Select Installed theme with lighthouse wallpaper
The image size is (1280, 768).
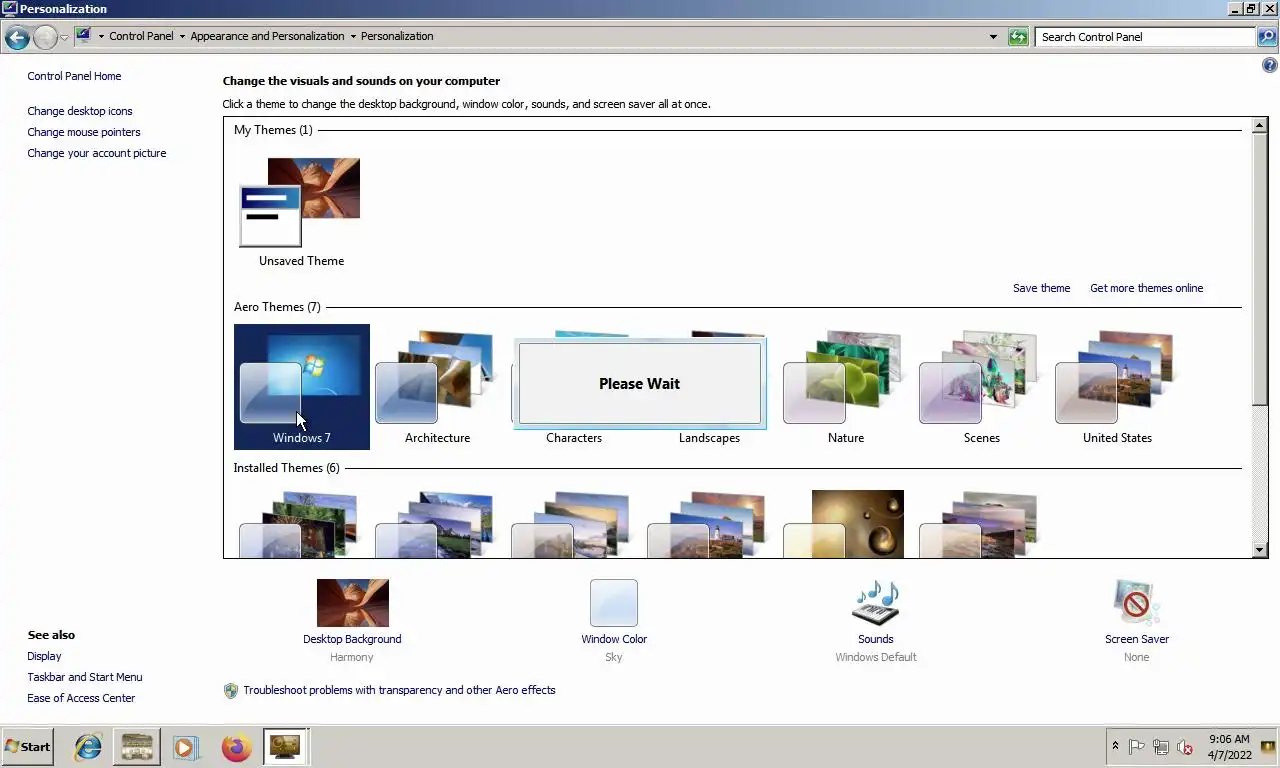(709, 523)
